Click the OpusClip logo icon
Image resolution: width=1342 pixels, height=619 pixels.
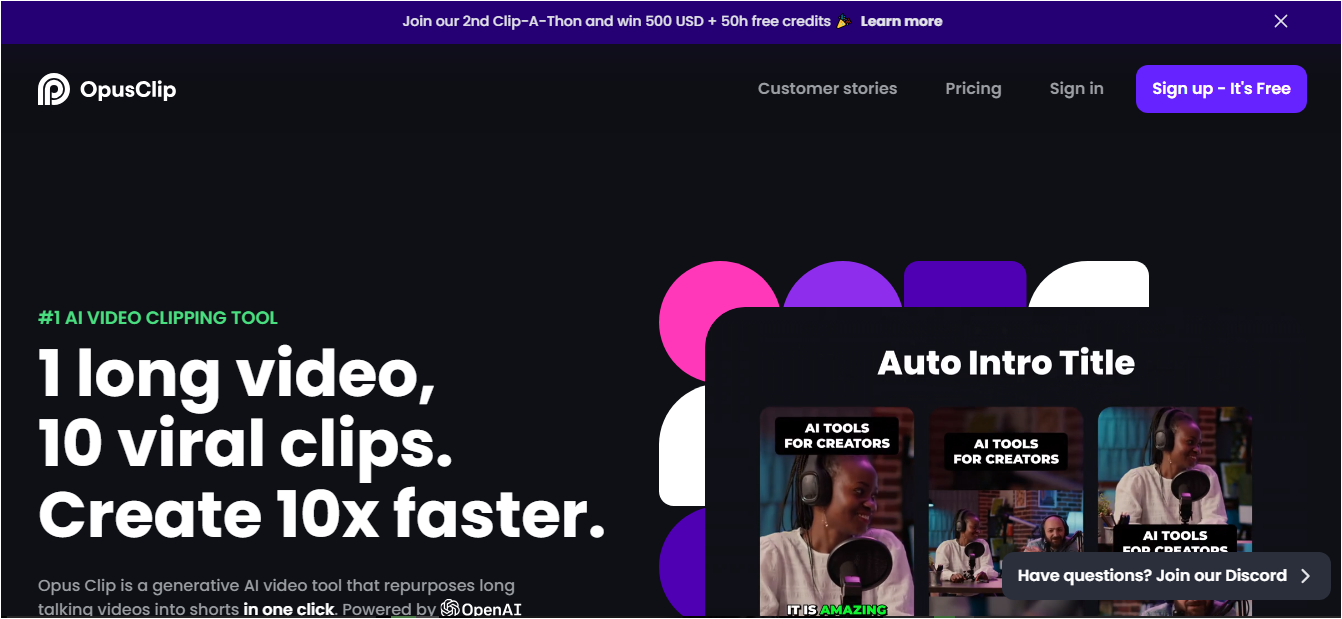(x=53, y=89)
